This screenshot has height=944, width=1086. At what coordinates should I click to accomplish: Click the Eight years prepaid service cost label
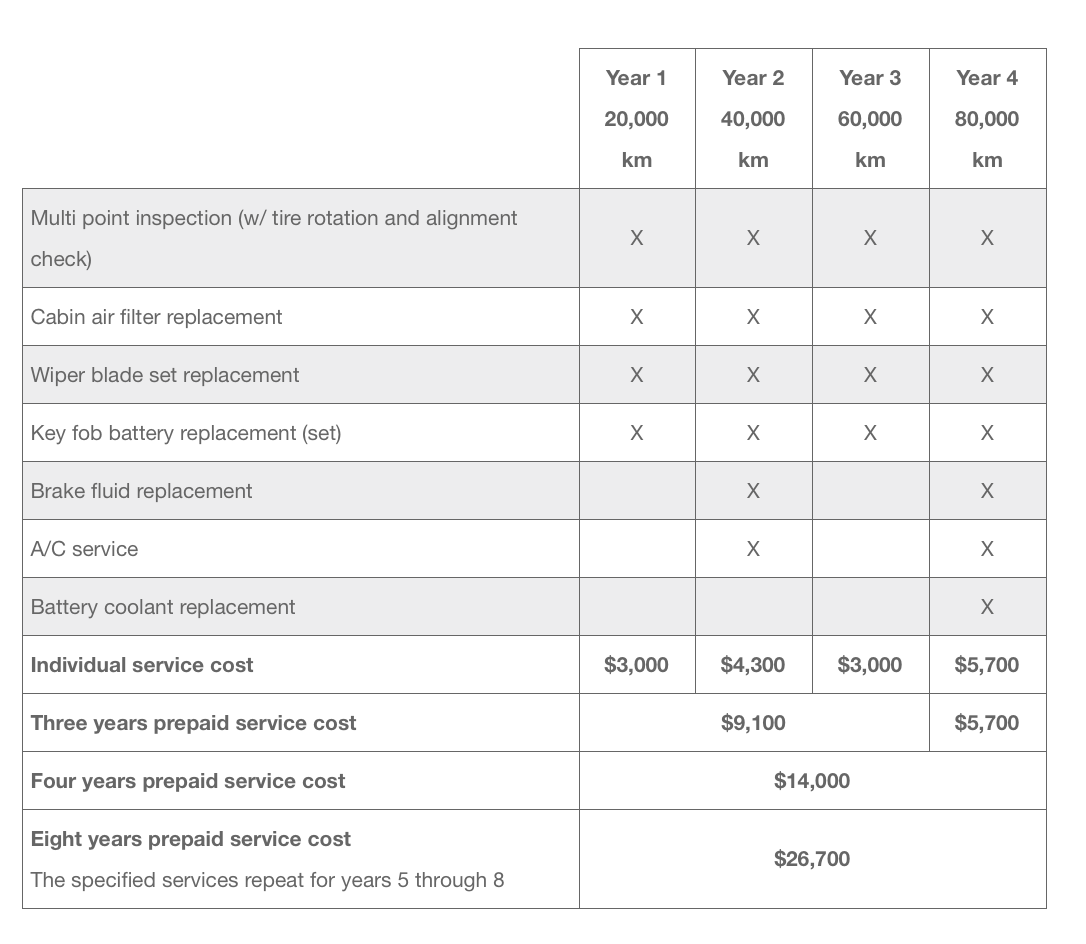[x=191, y=839]
